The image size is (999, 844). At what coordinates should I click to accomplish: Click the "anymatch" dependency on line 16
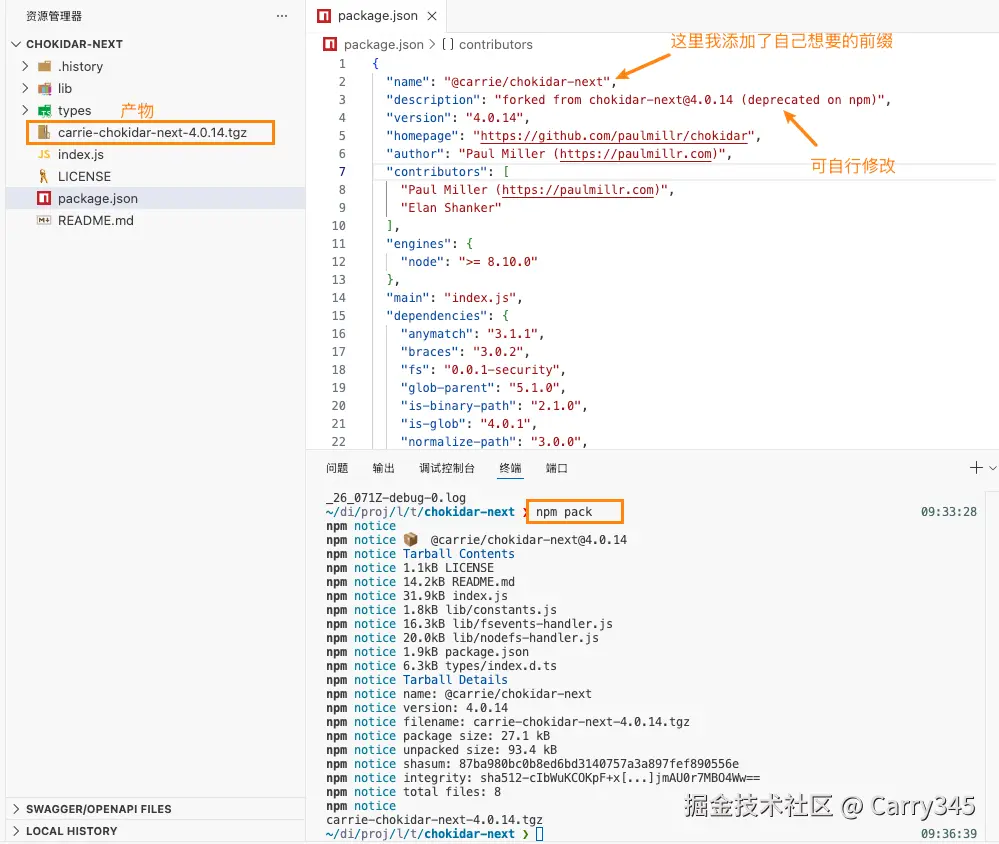436,334
